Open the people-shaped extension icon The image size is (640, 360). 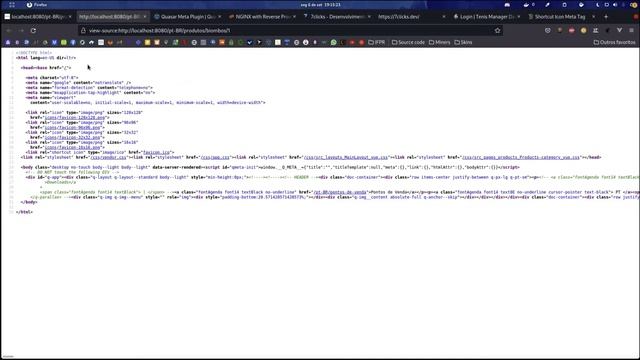(x=596, y=31)
